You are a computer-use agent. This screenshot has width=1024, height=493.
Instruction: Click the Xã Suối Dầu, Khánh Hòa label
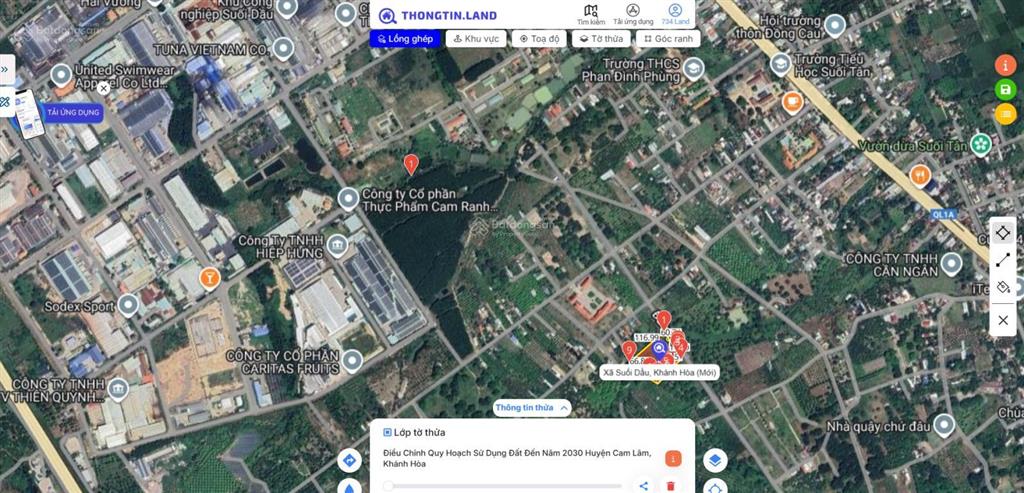pos(660,373)
